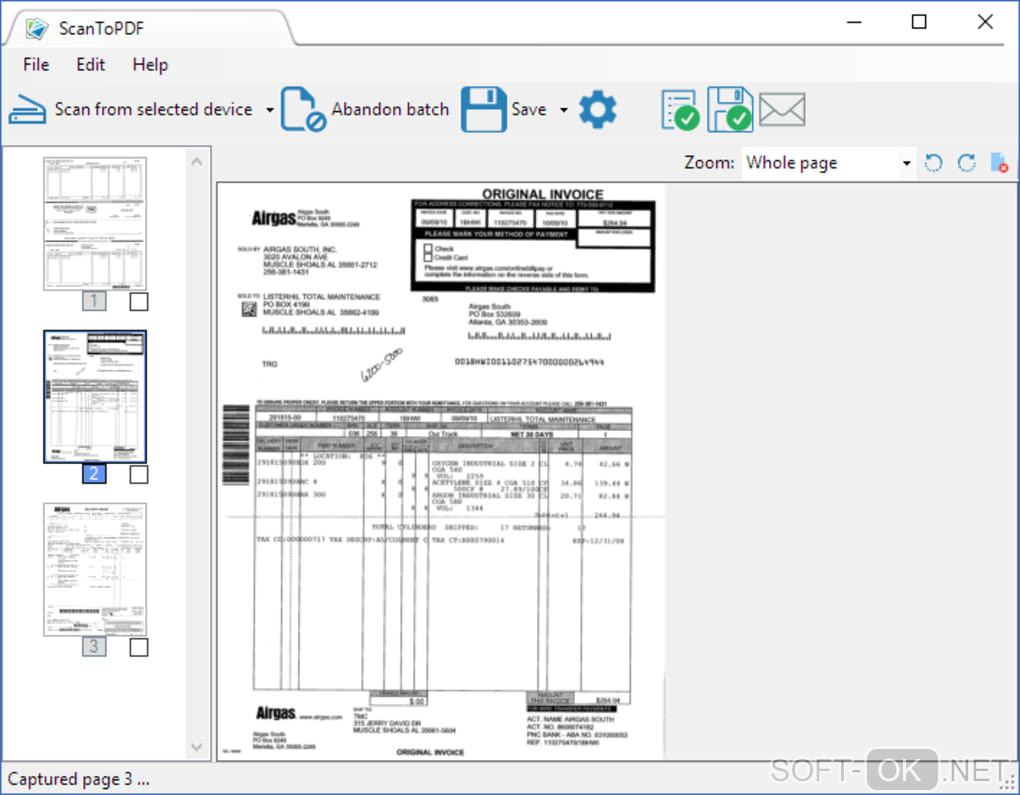Click the Scan from selected device label
1020x795 pixels.
pos(154,109)
